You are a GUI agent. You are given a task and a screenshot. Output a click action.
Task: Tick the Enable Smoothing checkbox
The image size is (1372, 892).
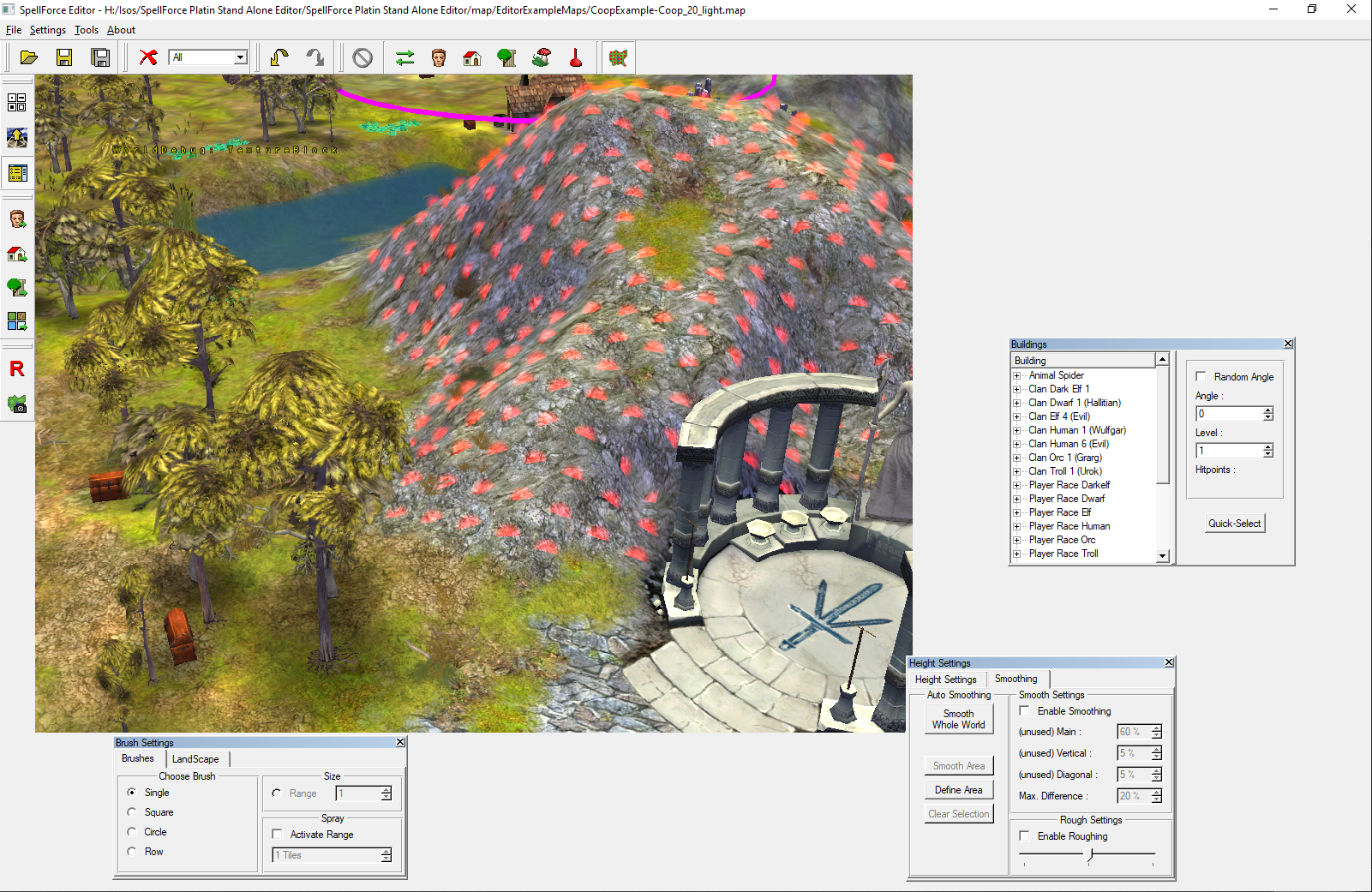coord(1024,710)
